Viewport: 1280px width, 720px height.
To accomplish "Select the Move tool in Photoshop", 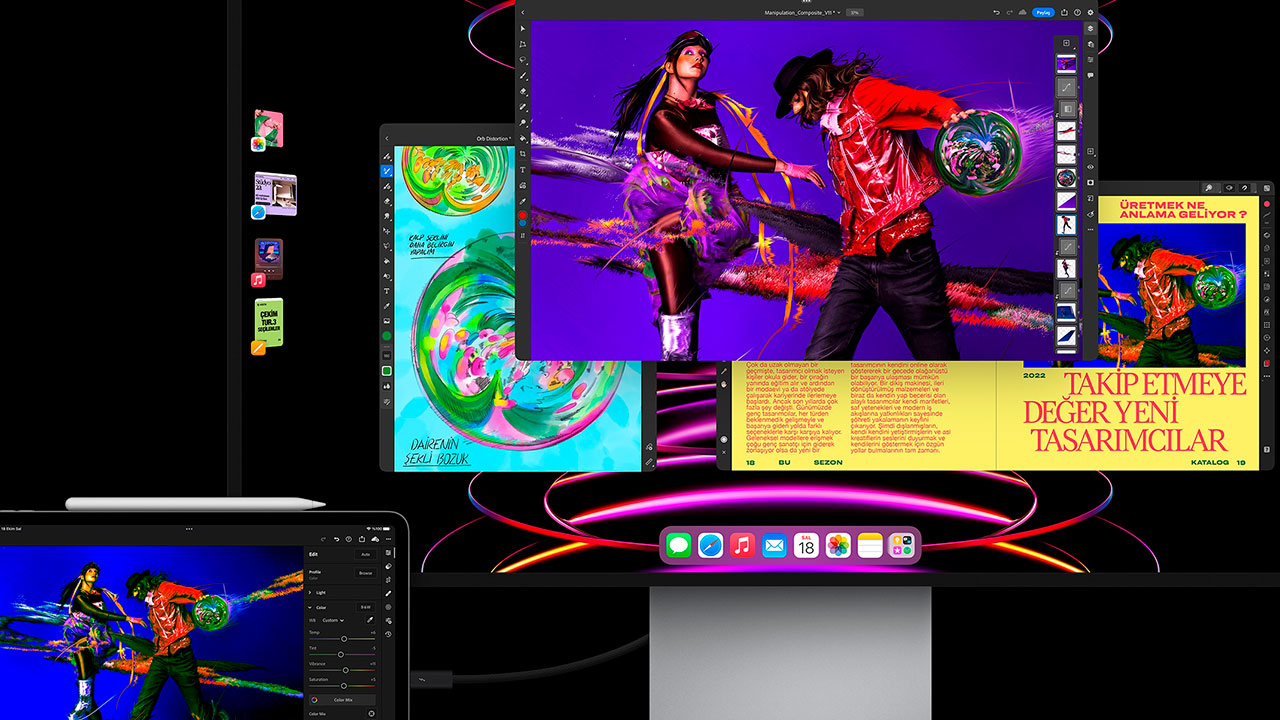I will click(x=523, y=28).
